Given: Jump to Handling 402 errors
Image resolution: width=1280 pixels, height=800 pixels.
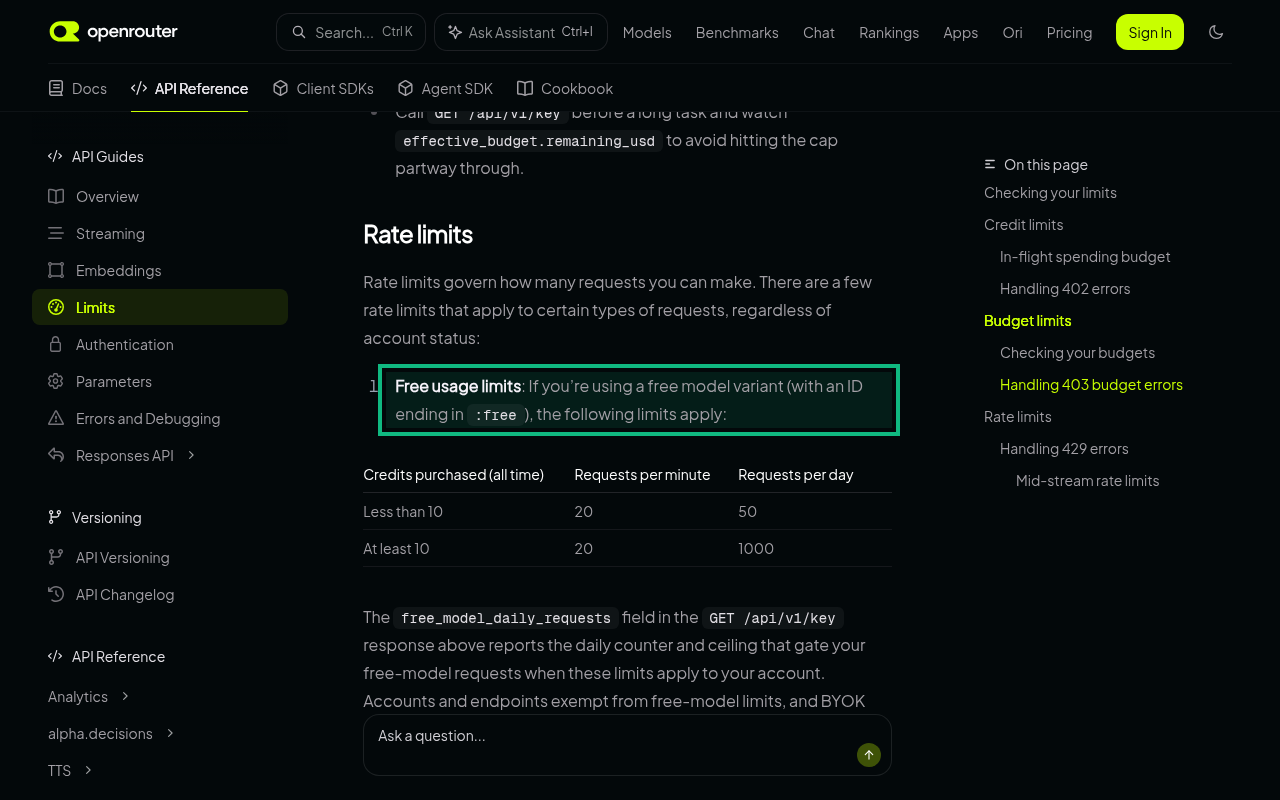Looking at the screenshot, I should pyautogui.click(x=1065, y=288).
